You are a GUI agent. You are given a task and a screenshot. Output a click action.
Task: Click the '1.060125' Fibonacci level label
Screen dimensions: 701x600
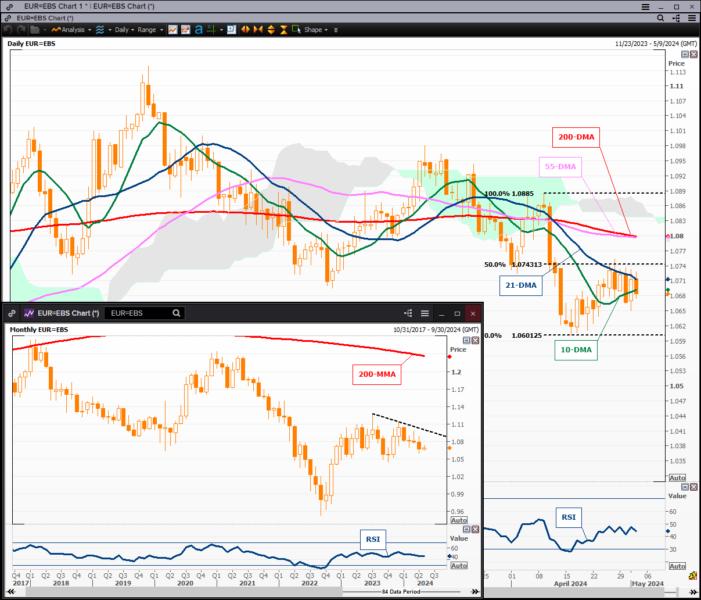(x=526, y=335)
